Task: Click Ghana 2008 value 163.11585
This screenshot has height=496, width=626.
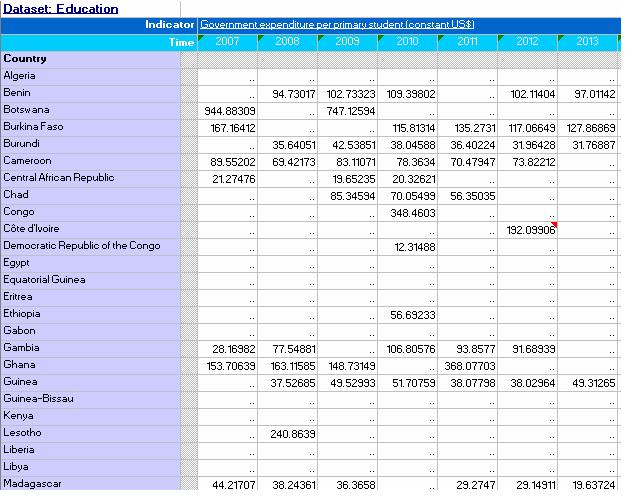Action: pos(293,366)
